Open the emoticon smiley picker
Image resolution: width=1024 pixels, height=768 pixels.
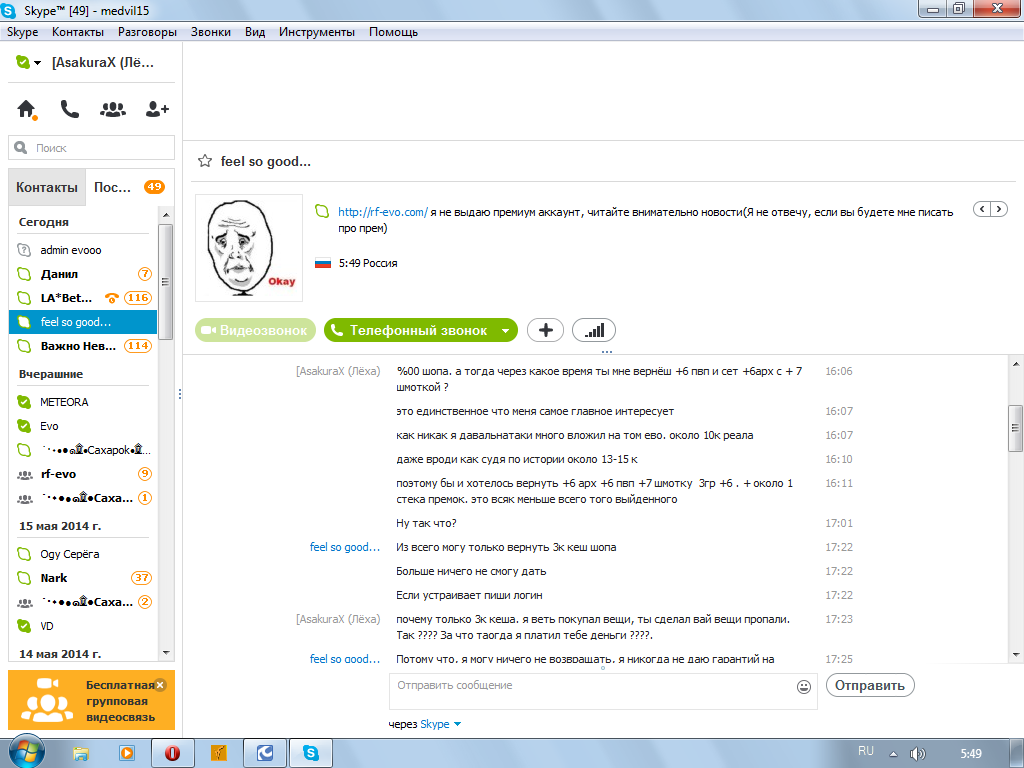pos(804,686)
